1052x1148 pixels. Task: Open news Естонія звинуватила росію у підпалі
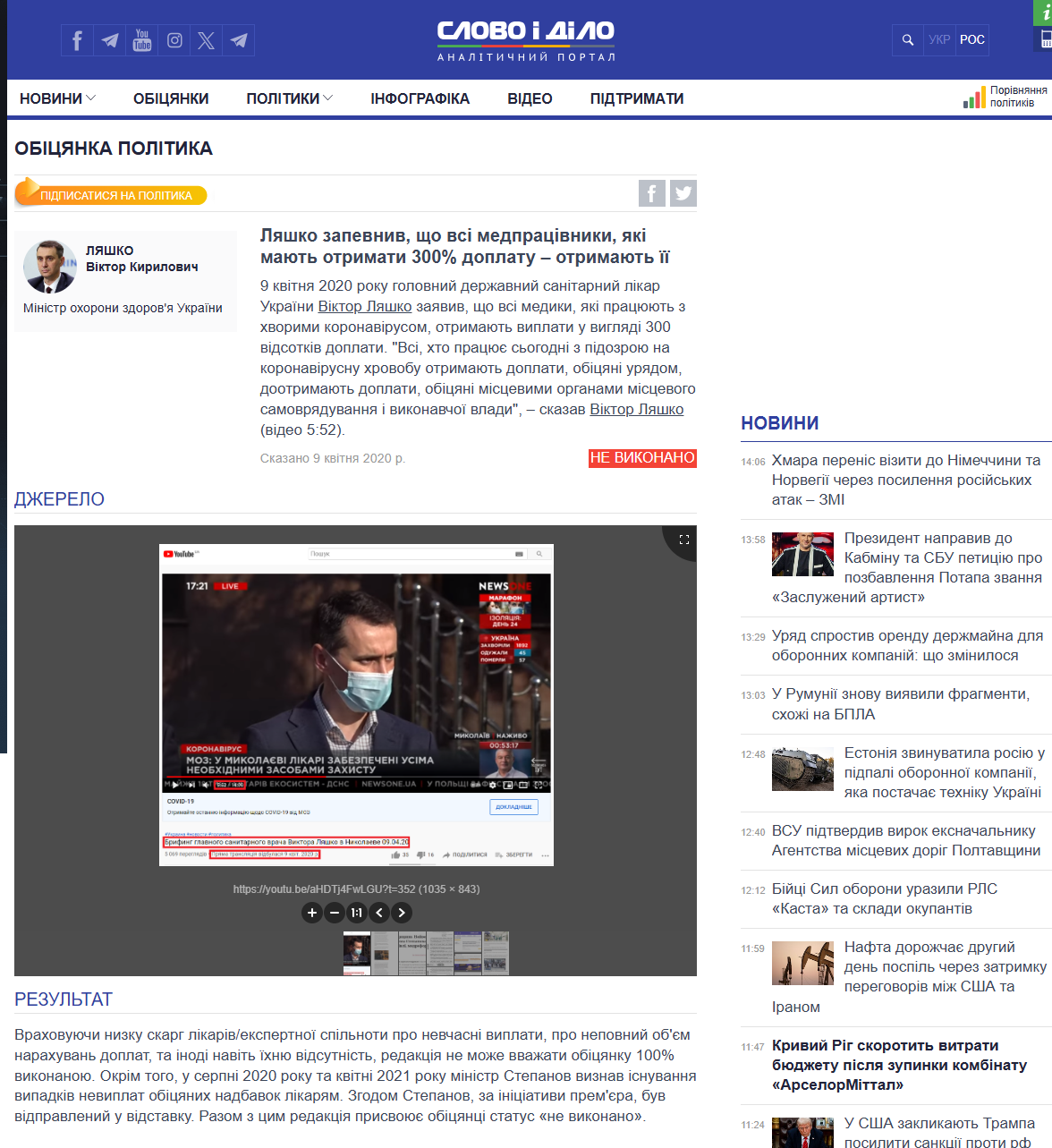(944, 772)
